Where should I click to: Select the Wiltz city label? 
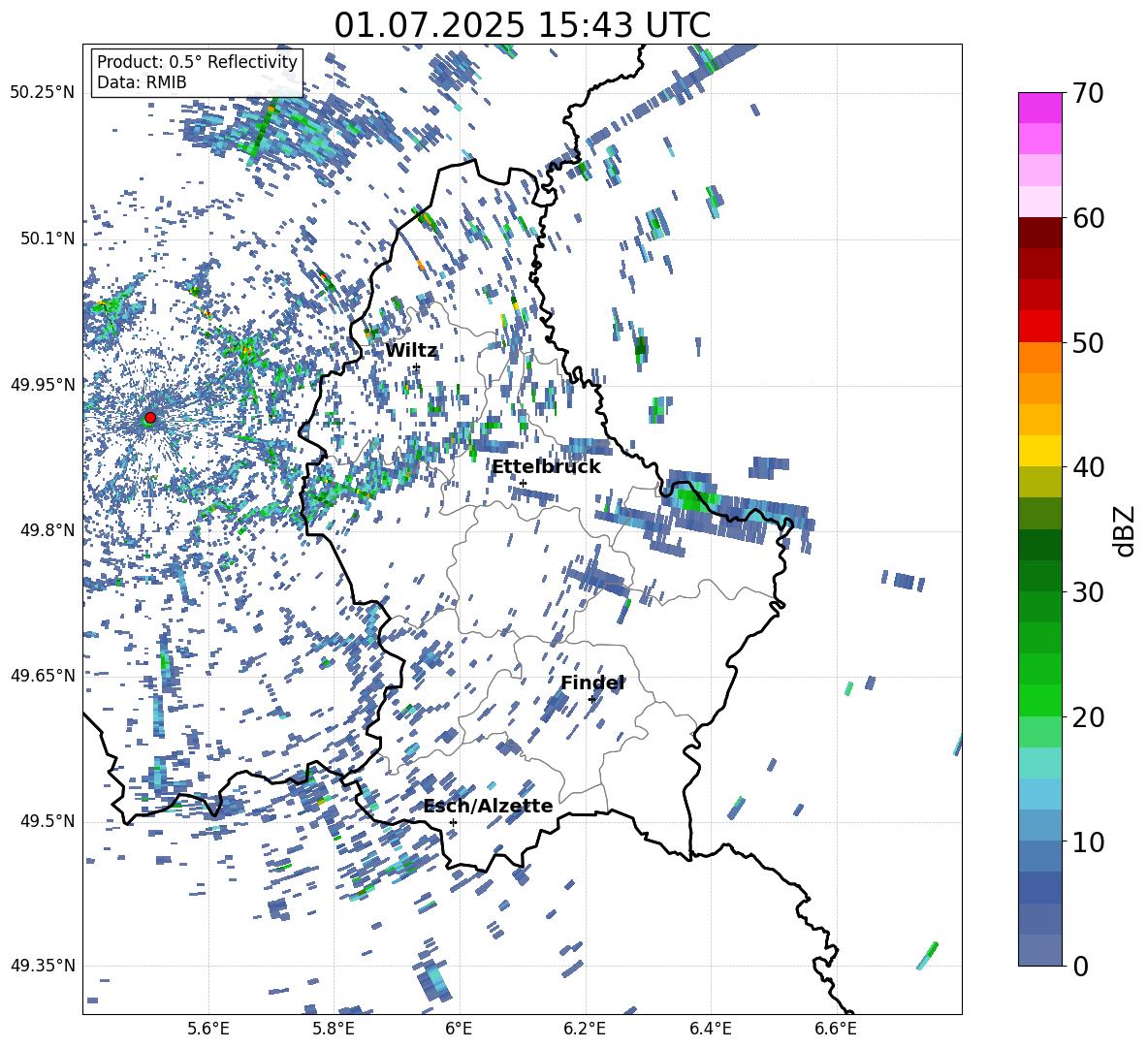click(411, 351)
